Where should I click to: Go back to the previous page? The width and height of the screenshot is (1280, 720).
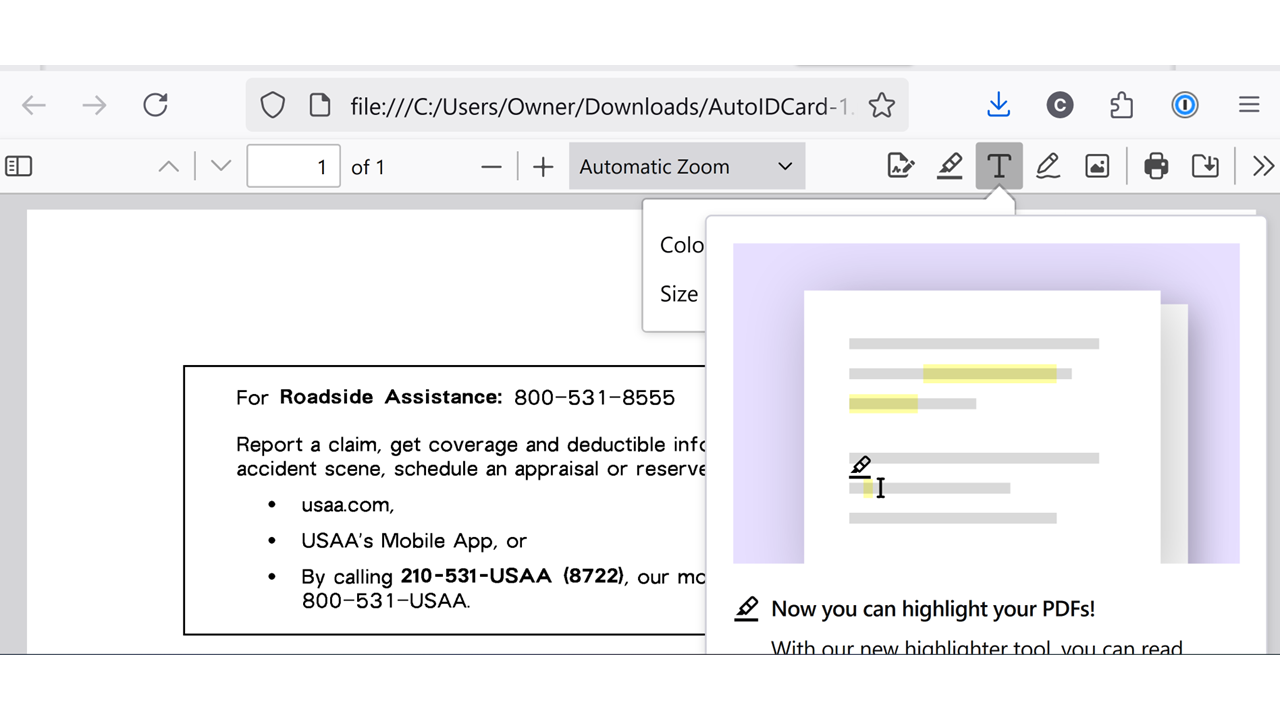(x=34, y=105)
